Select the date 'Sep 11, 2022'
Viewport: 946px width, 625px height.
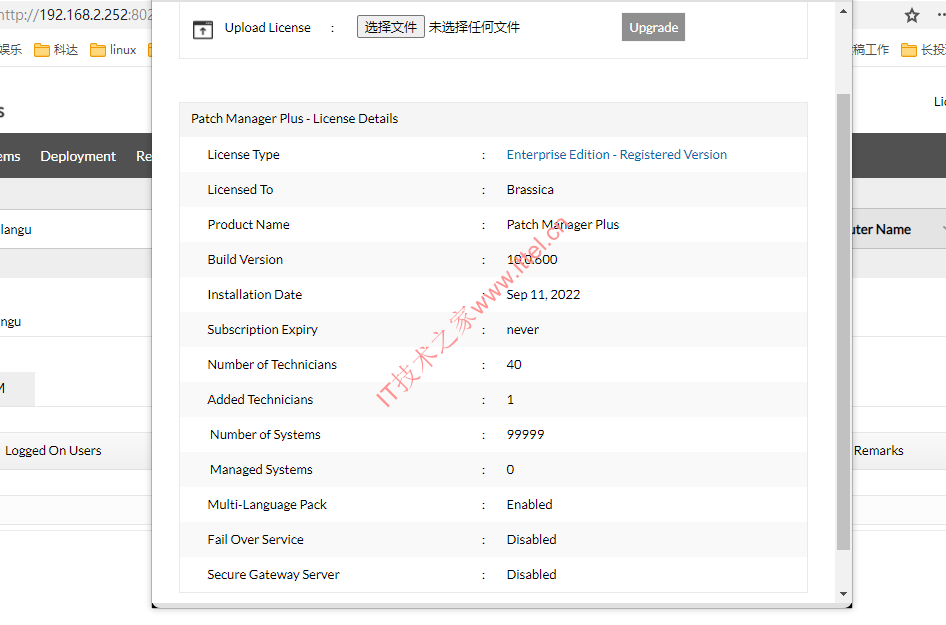click(543, 294)
